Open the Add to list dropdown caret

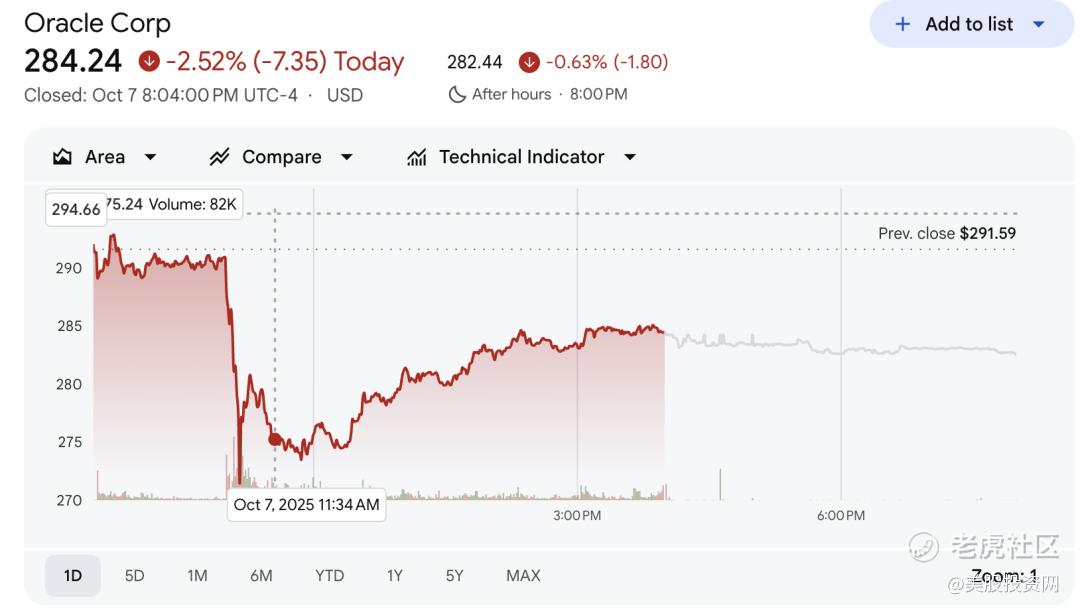[1038, 24]
